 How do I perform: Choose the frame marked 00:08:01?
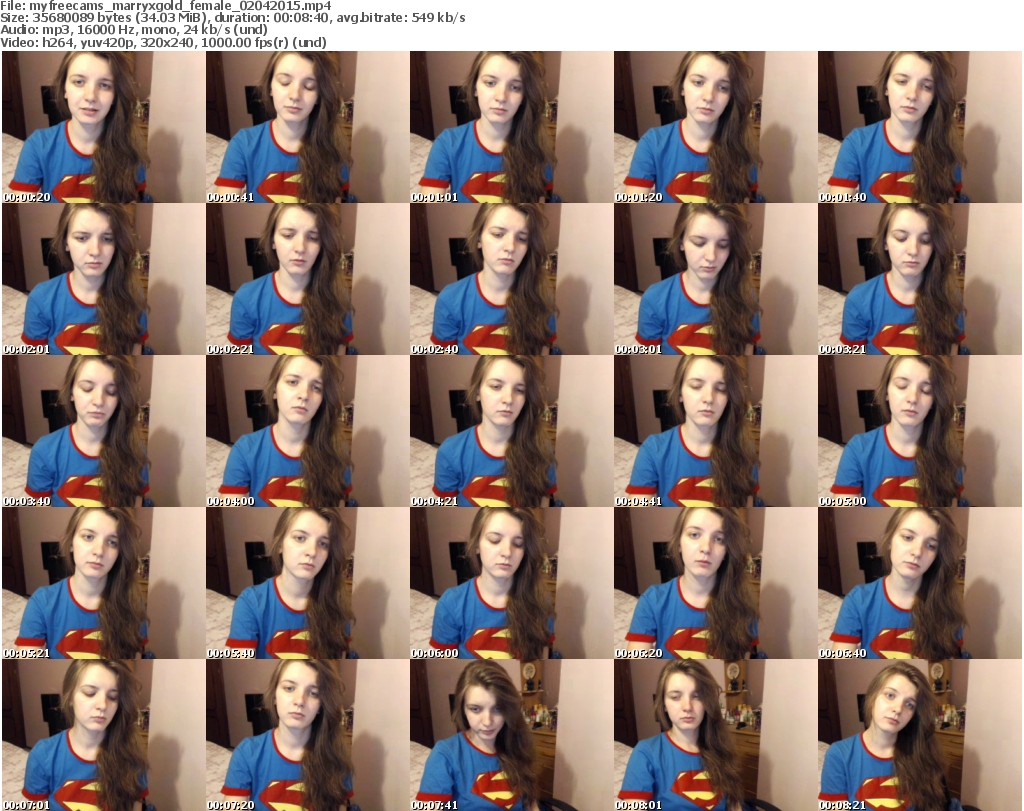point(716,735)
